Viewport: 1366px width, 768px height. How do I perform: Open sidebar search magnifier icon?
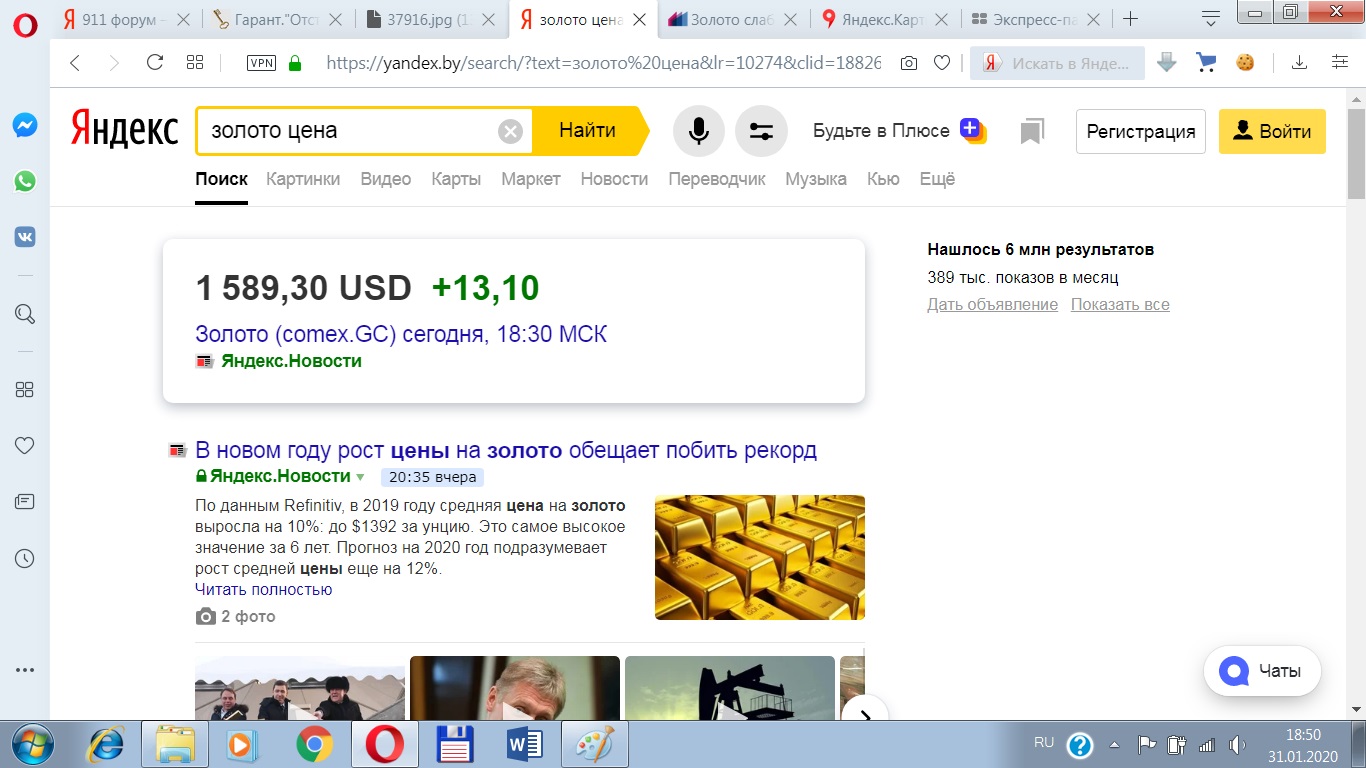[25, 314]
